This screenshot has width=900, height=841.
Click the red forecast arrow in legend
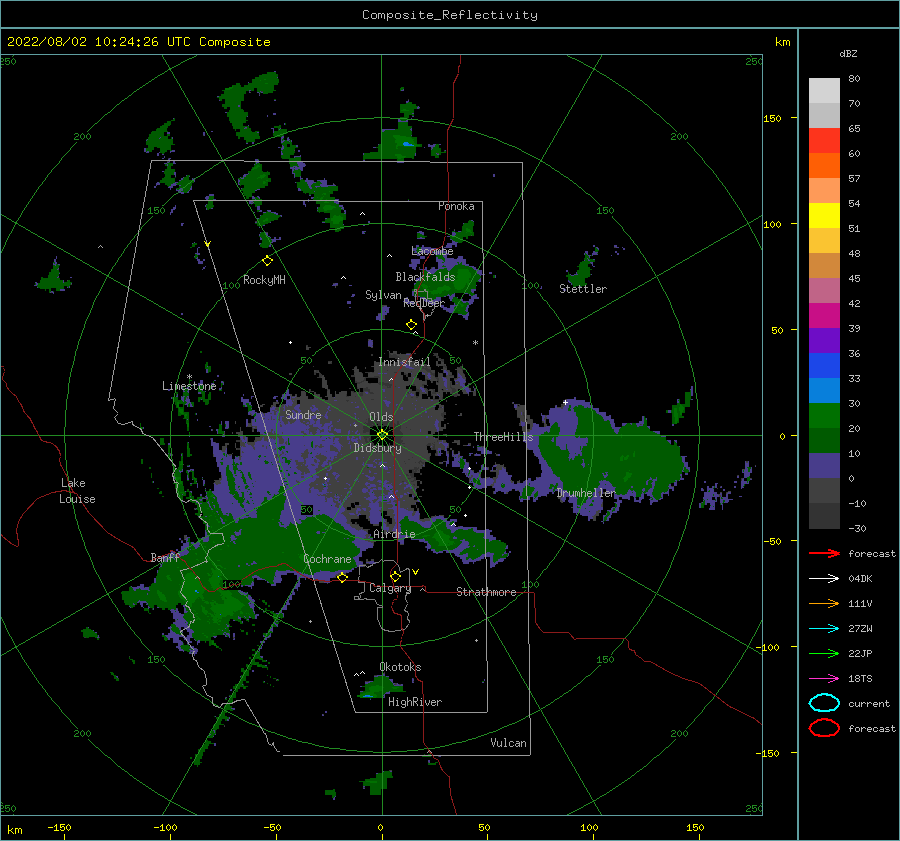click(x=824, y=553)
